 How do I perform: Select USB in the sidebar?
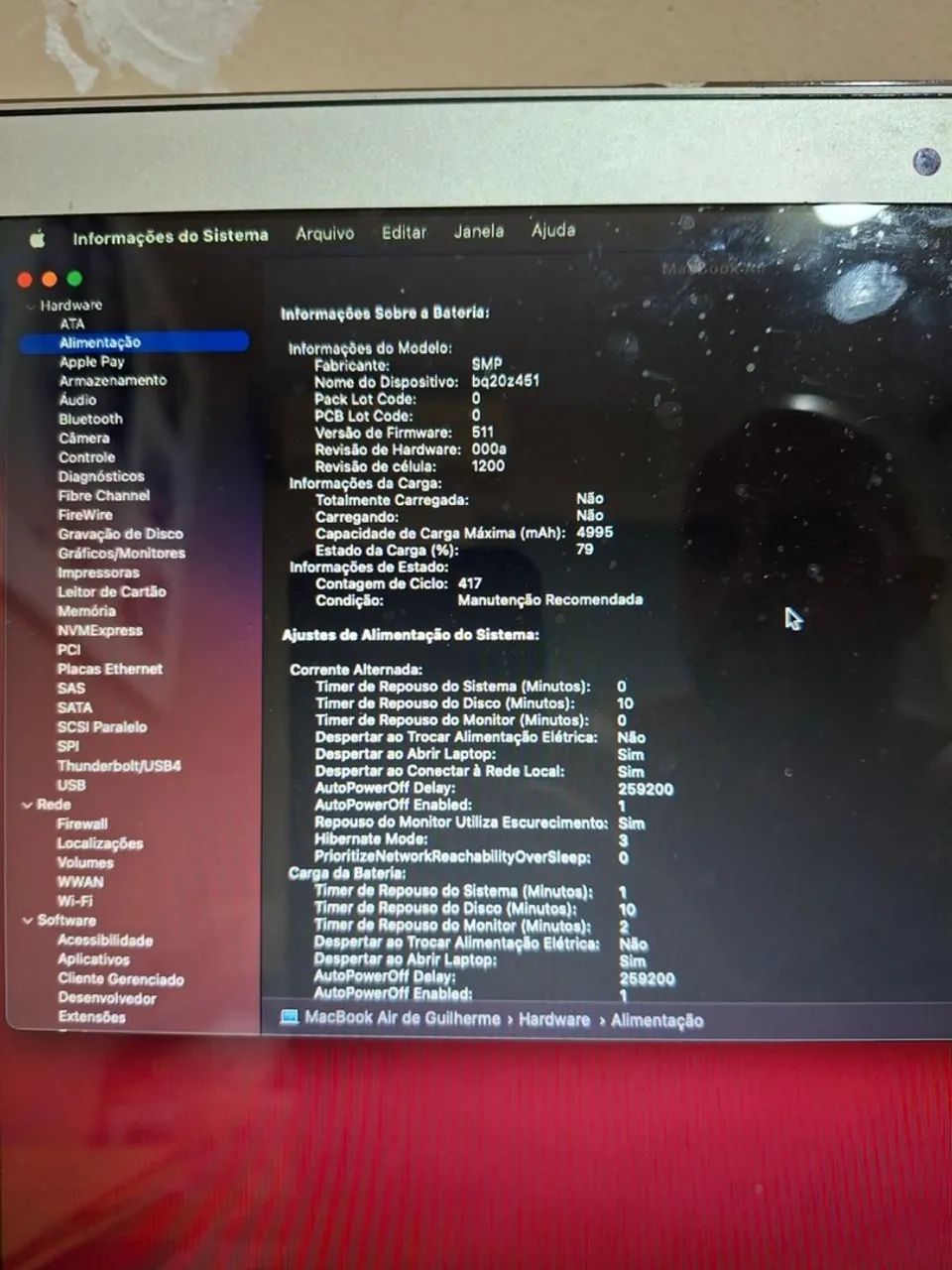point(71,785)
